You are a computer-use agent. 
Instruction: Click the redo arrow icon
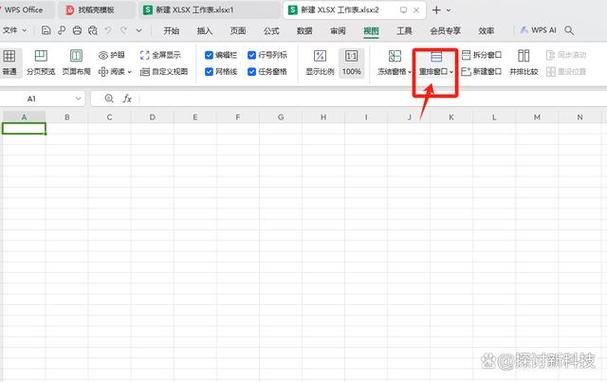point(123,30)
